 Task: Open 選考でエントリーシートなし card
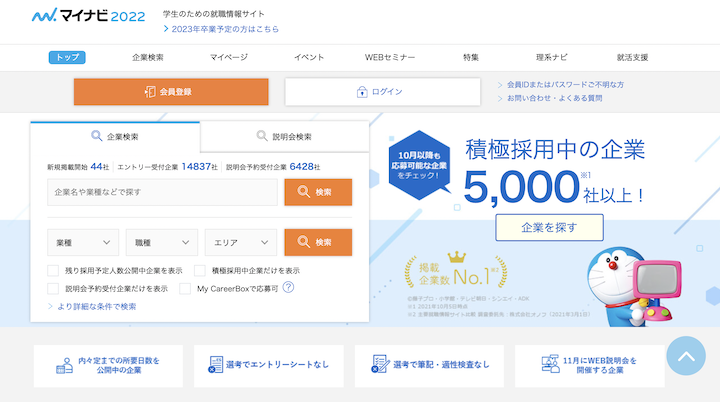tap(269, 366)
